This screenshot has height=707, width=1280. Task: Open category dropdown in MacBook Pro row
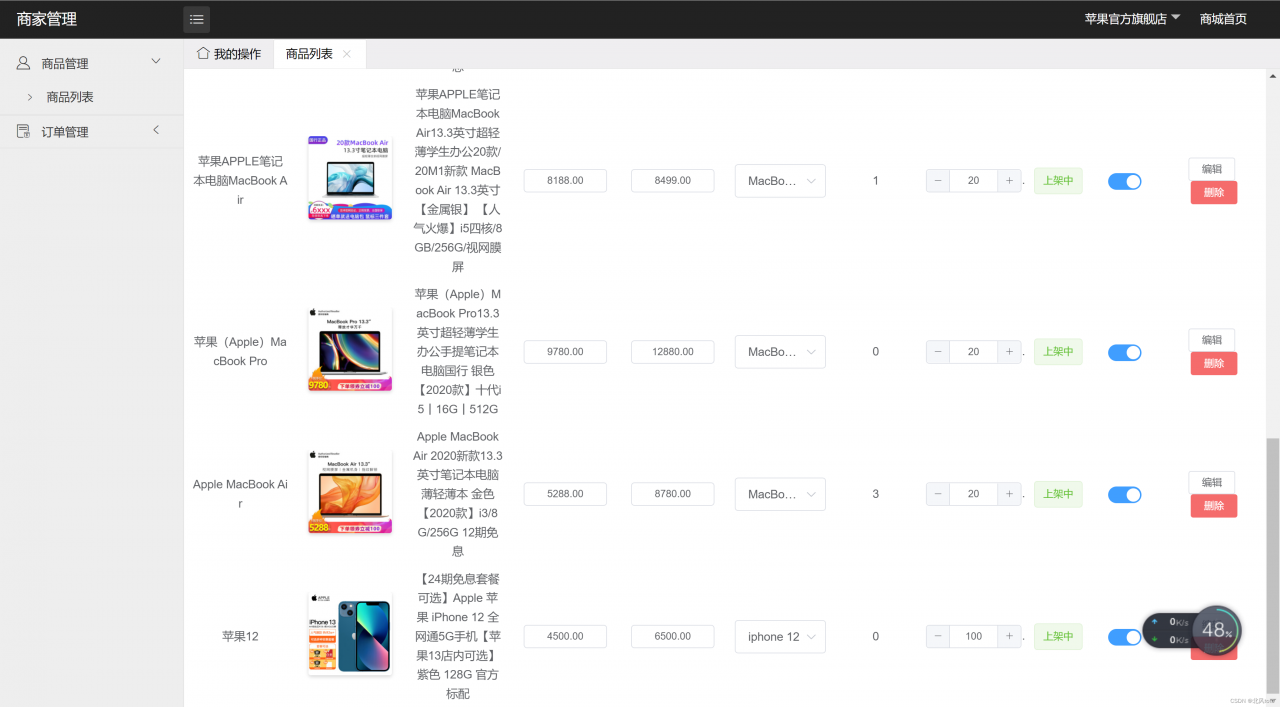pyautogui.click(x=780, y=352)
